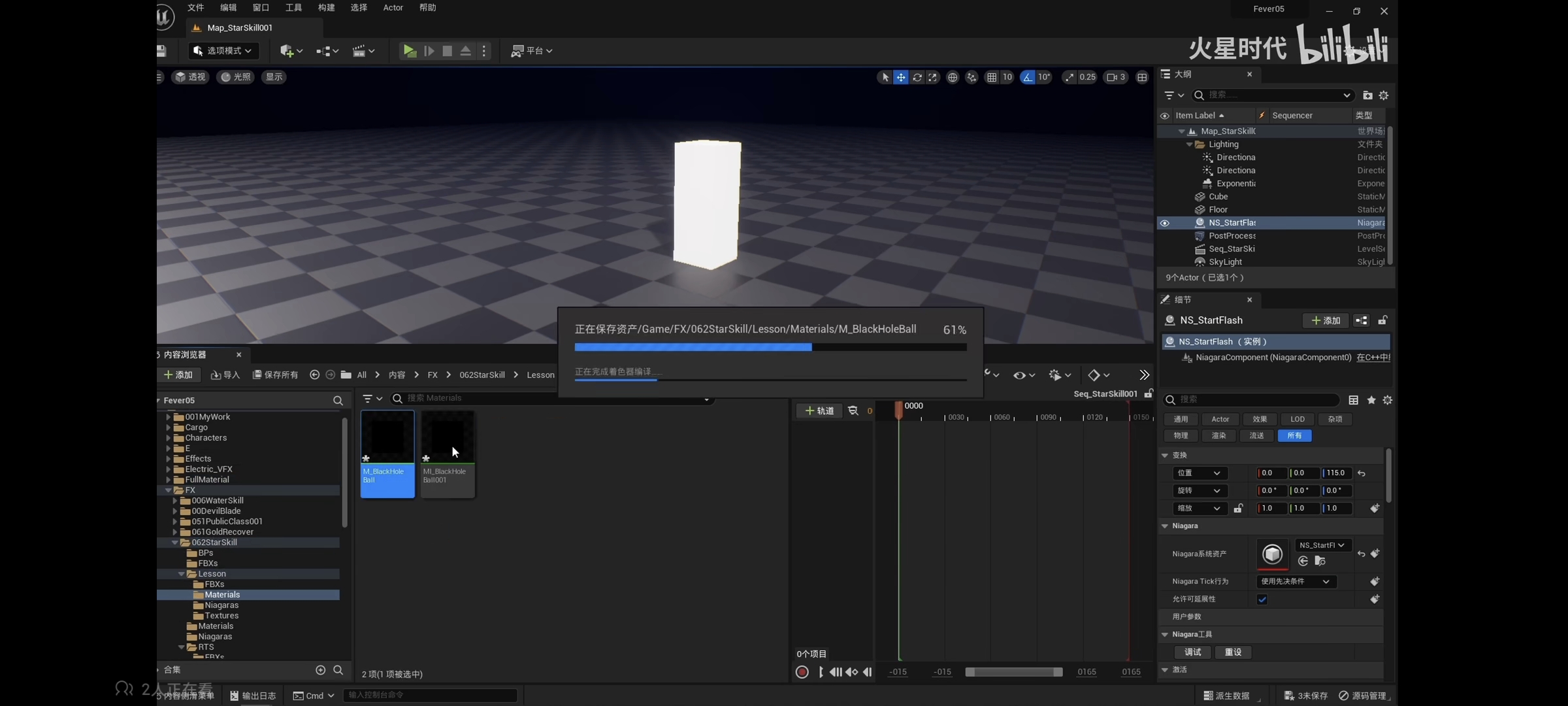Toggle the scale lock icon

click(1238, 509)
